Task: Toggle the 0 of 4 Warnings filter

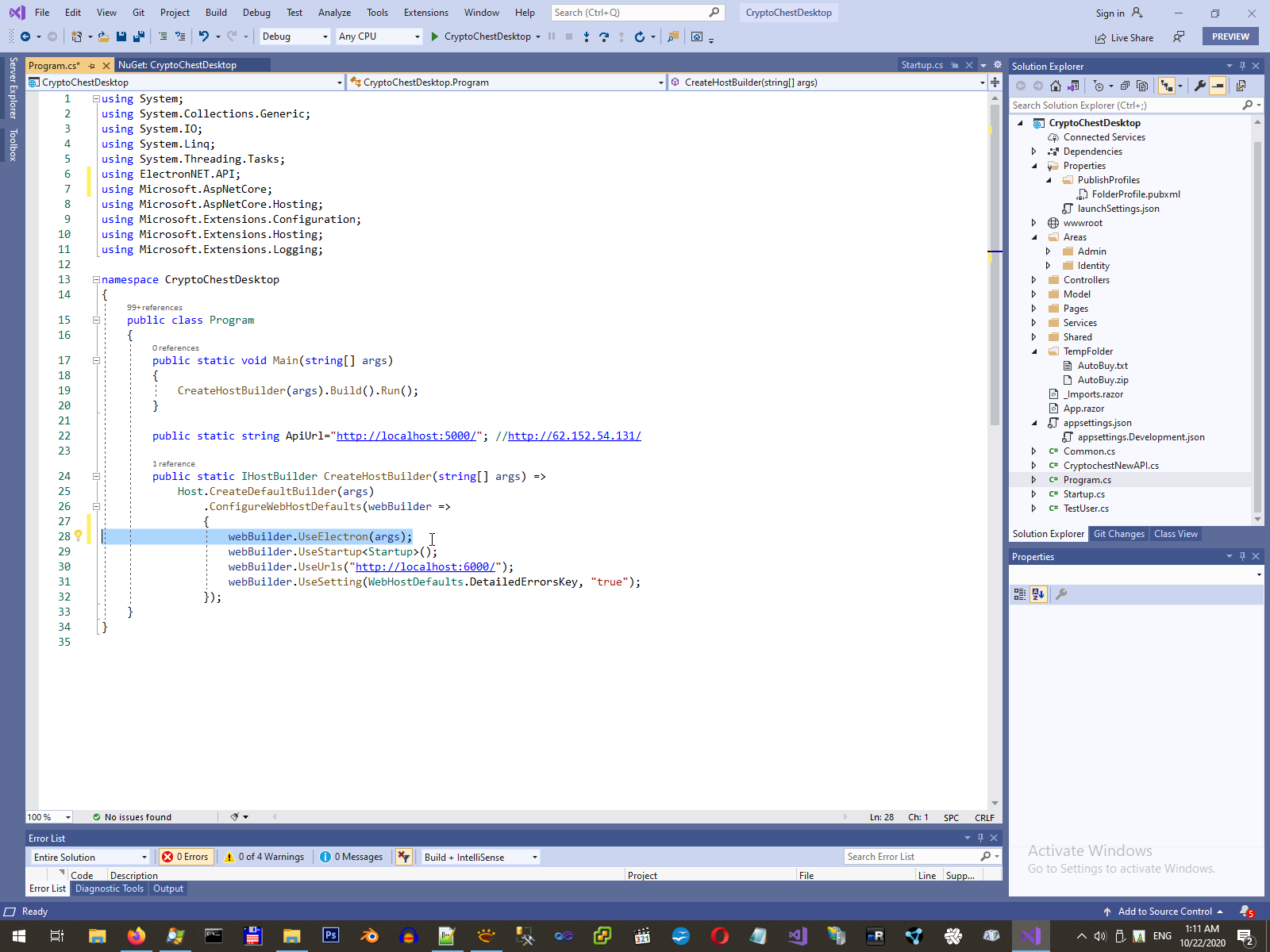Action: pyautogui.click(x=265, y=857)
